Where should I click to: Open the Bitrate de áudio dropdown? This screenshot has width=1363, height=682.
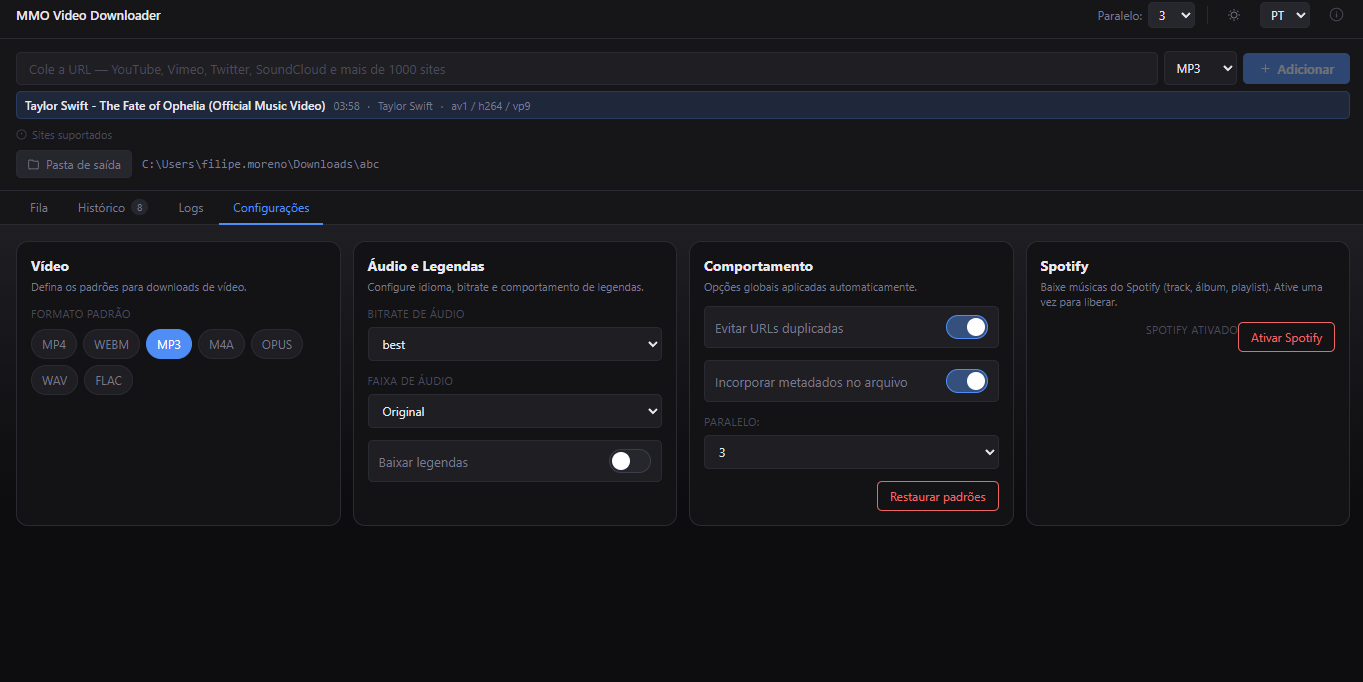[x=515, y=344]
